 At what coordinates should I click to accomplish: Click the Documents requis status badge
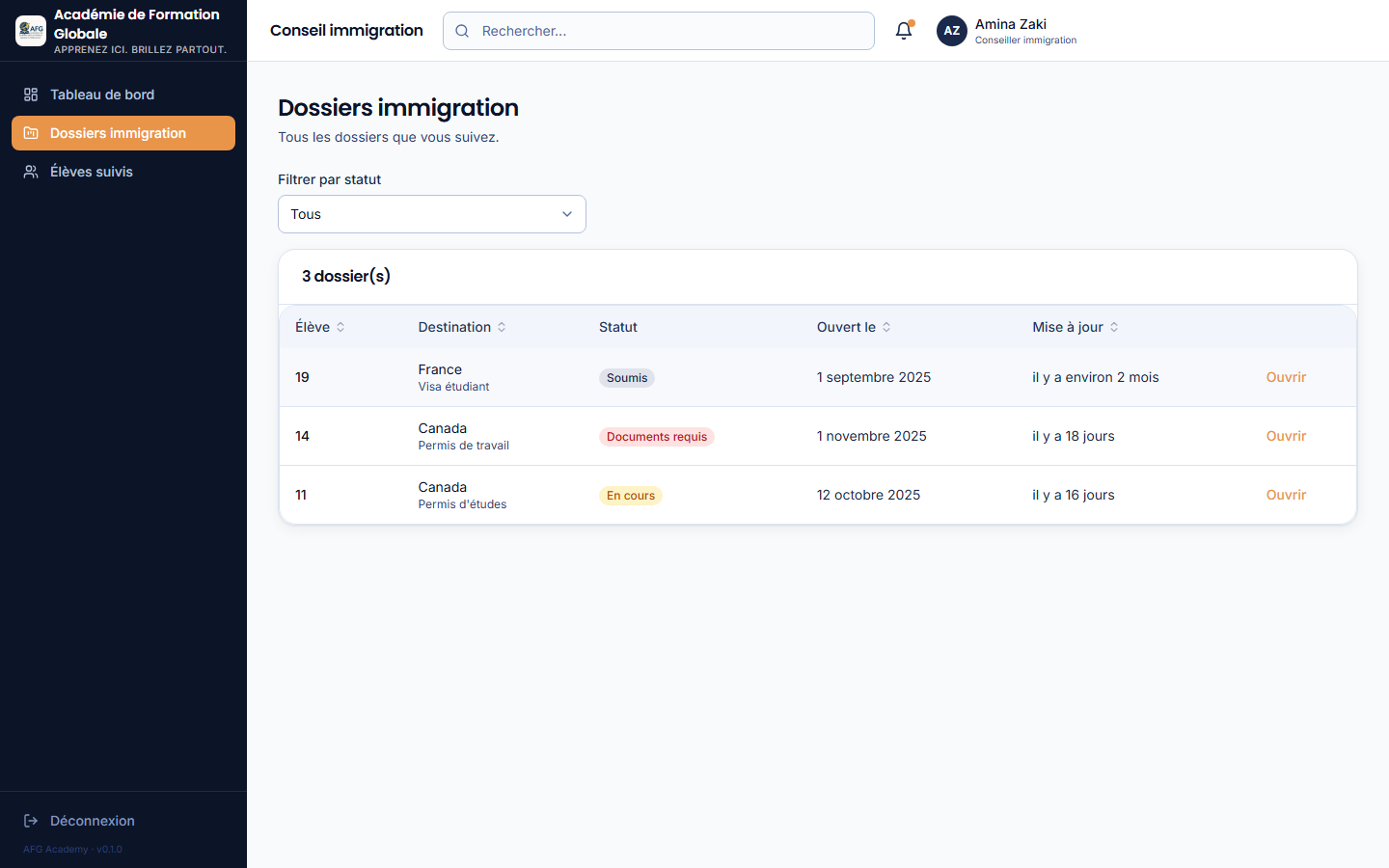657,437
